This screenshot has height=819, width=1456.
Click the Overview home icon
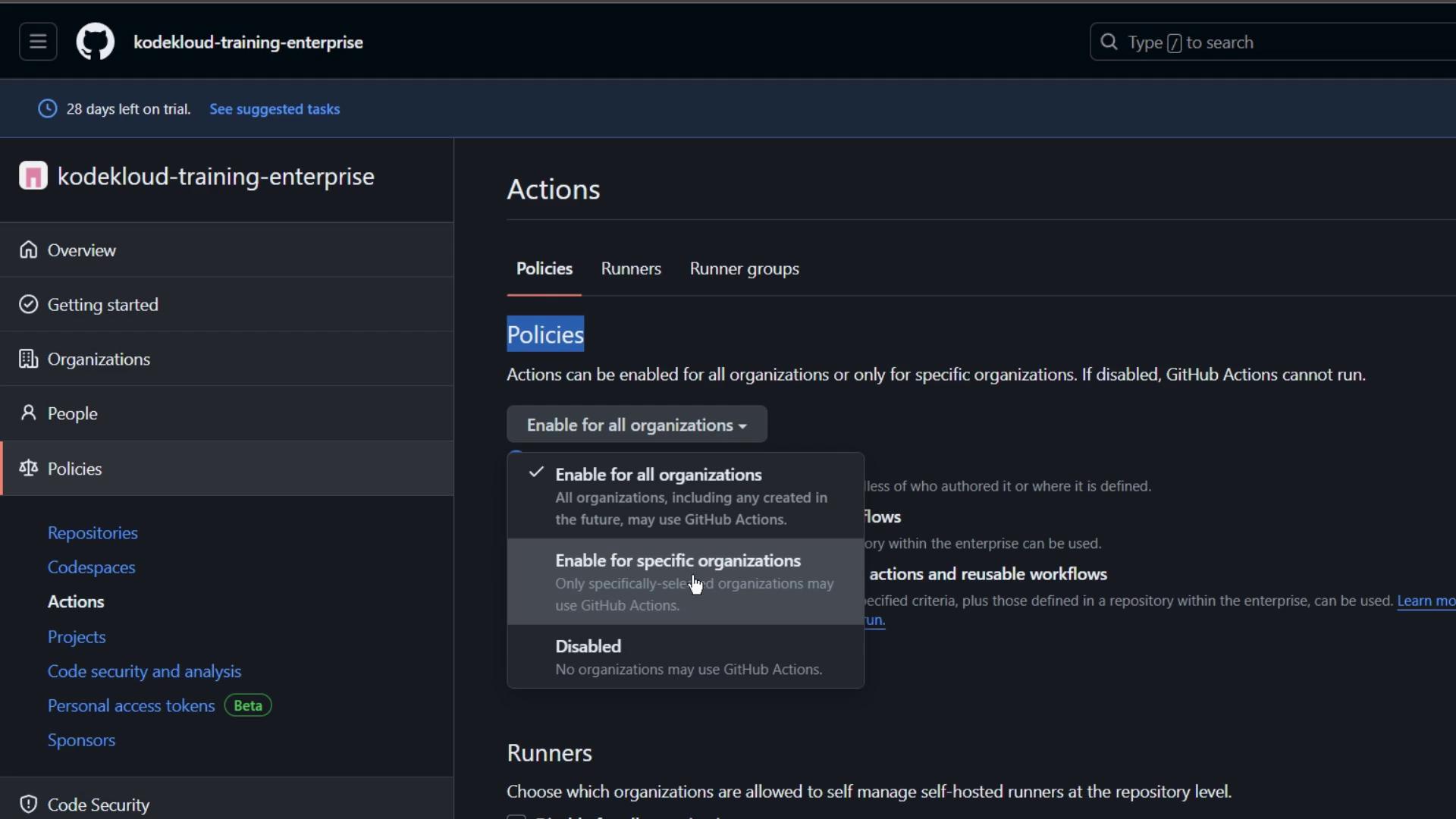click(x=29, y=250)
